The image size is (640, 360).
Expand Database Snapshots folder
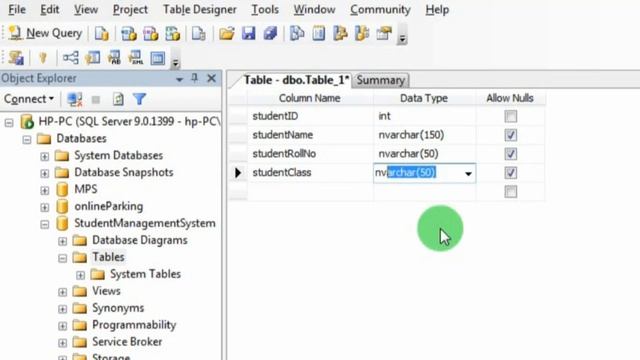pyautogui.click(x=44, y=173)
